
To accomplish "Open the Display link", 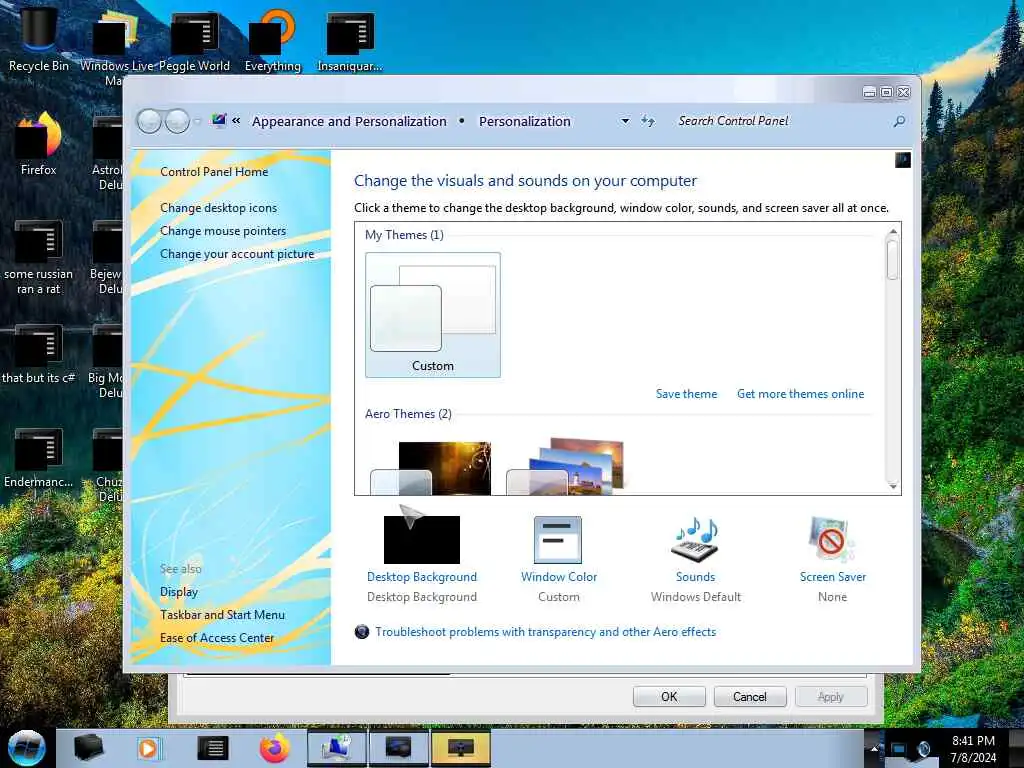I will 179,592.
